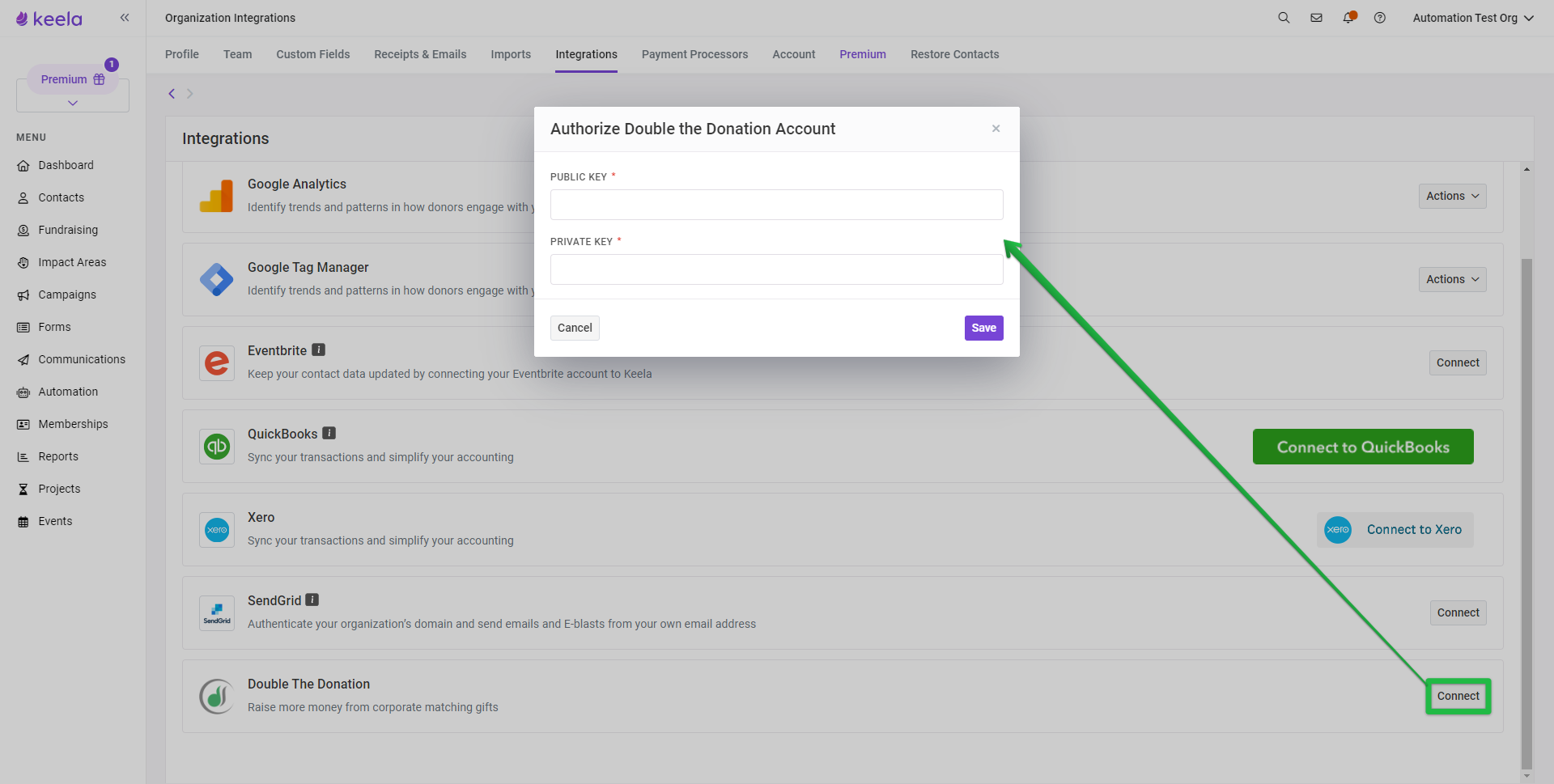Switch to the Account tab
Screen dimensions: 1554x784
point(794,54)
